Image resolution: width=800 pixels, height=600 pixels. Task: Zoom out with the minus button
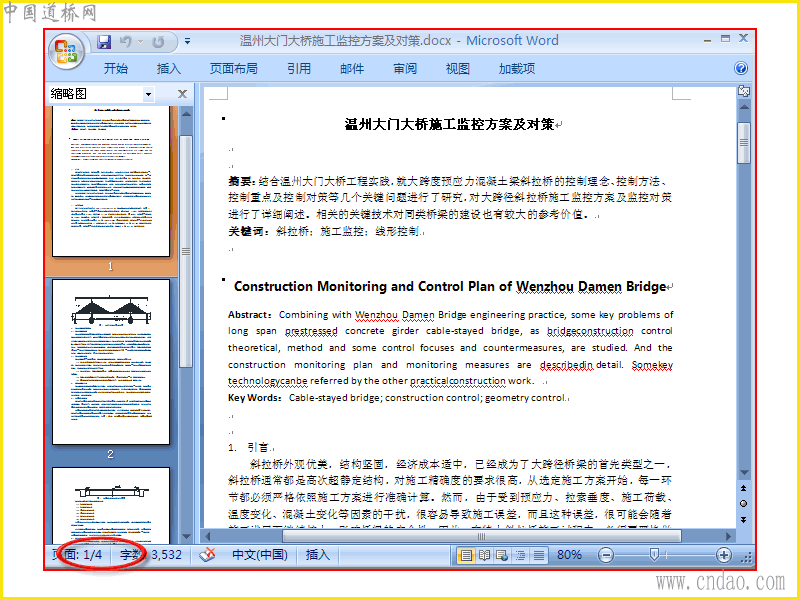(x=606, y=555)
